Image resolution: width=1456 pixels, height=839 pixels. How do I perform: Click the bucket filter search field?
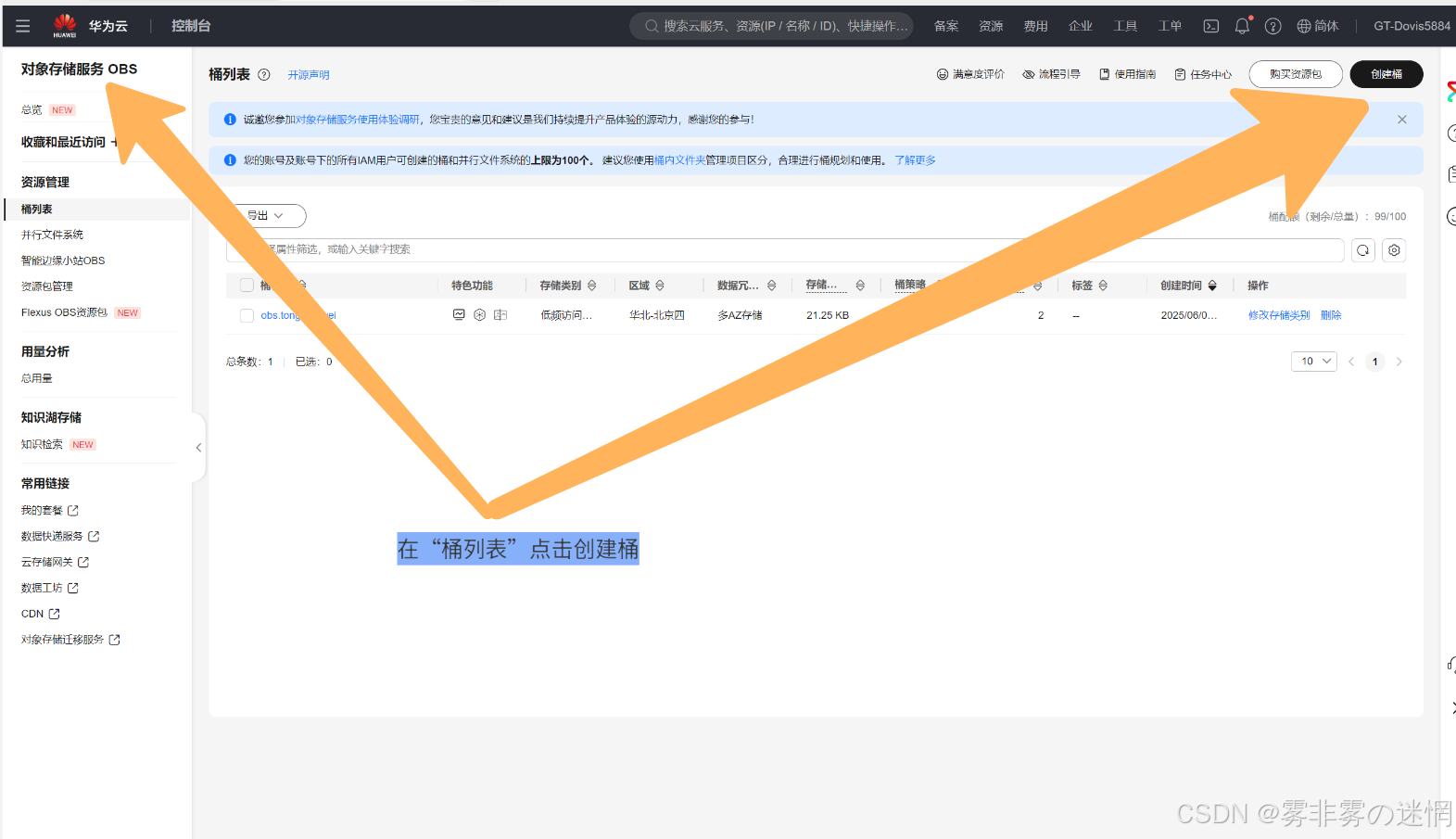[x=785, y=250]
